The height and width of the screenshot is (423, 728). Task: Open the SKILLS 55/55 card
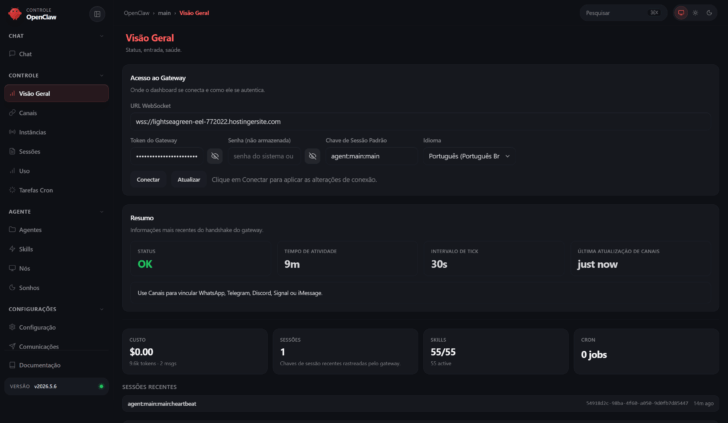496,351
